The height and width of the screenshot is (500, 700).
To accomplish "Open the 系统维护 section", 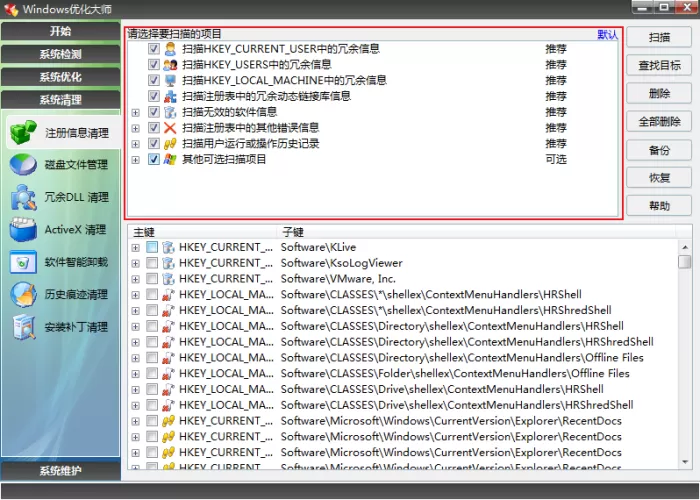I will pos(61,471).
